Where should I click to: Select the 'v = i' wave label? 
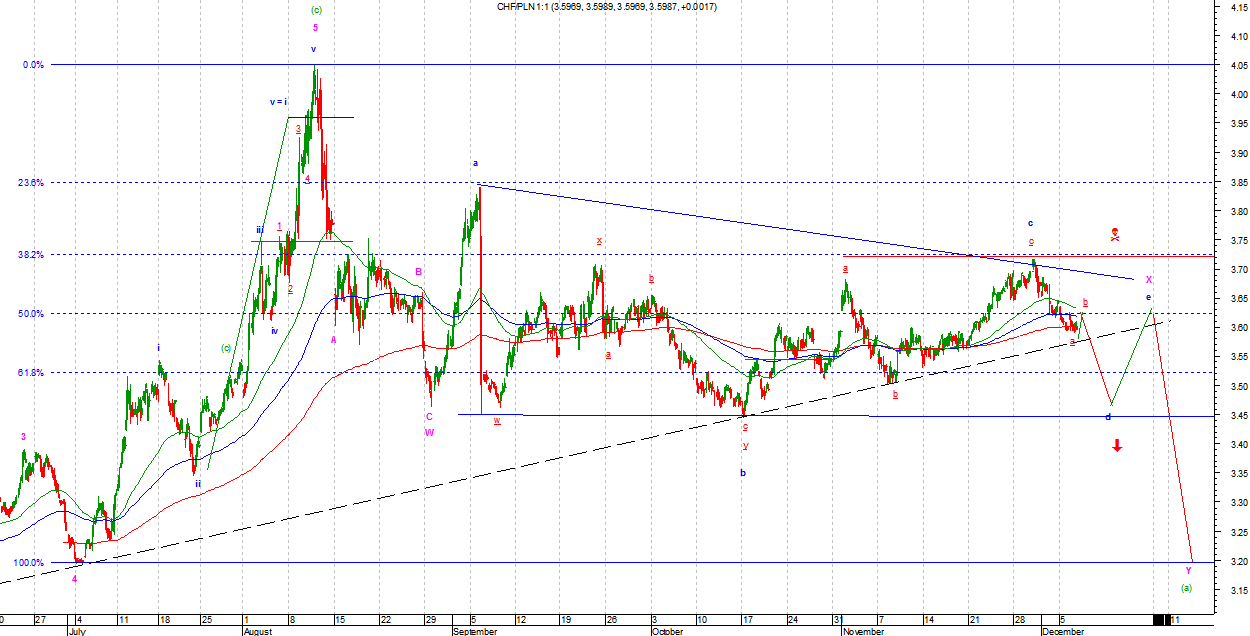click(x=278, y=102)
